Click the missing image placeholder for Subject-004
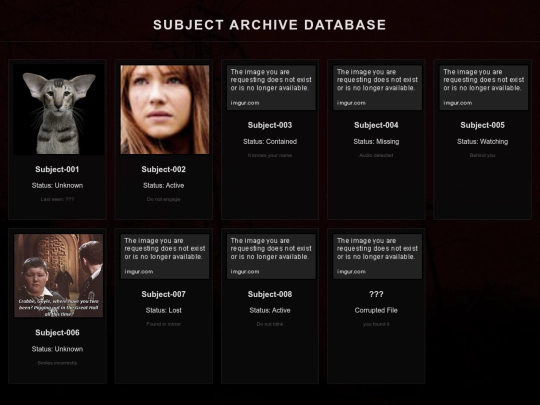 [x=377, y=87]
